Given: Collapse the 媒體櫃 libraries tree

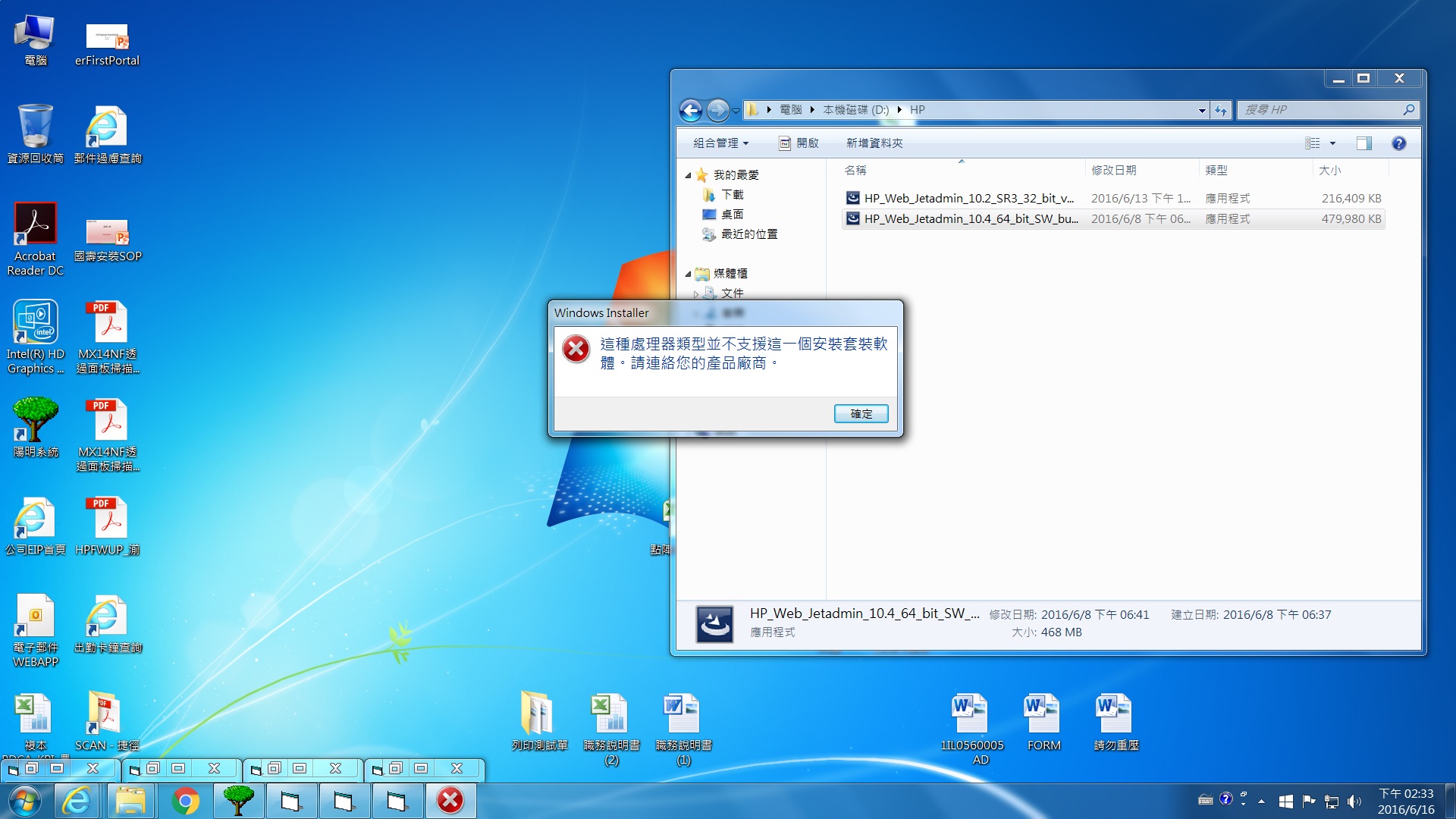Looking at the screenshot, I should pos(688,274).
